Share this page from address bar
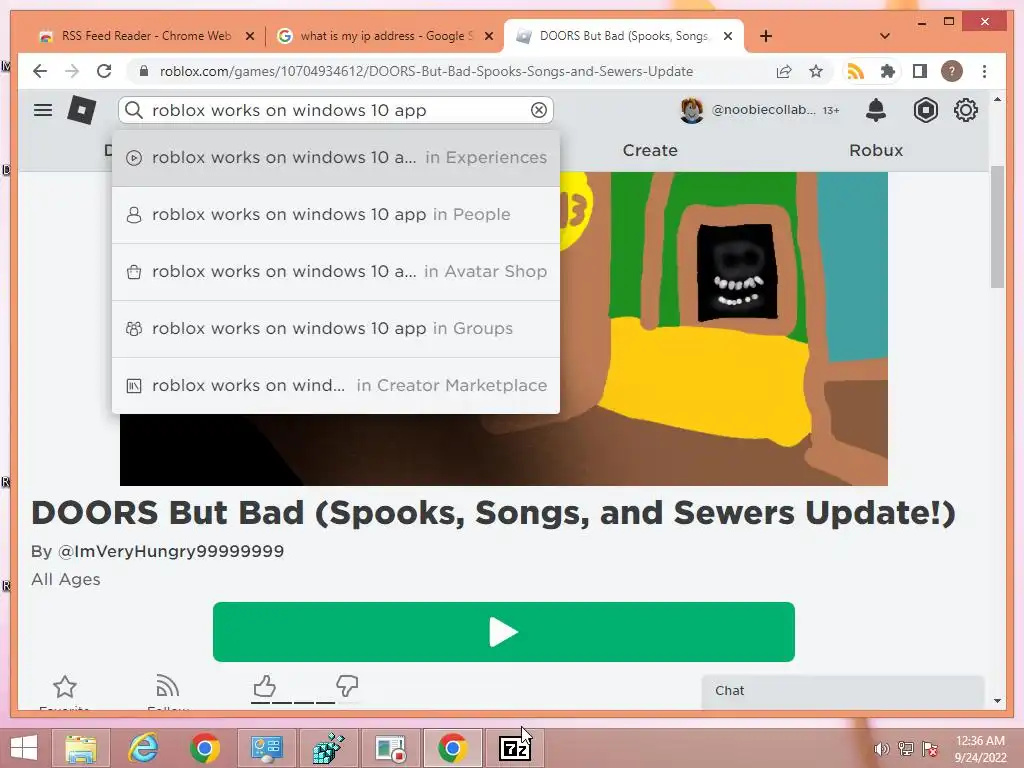 tap(784, 71)
